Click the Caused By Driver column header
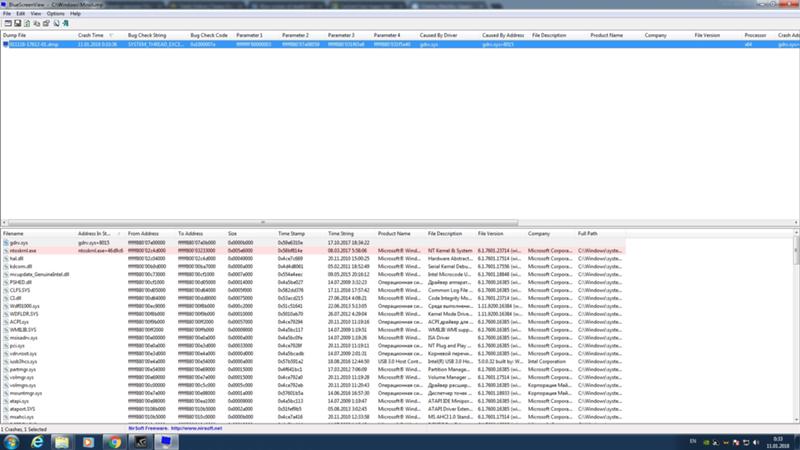Screen dimensions: 800x450 (448, 35)
